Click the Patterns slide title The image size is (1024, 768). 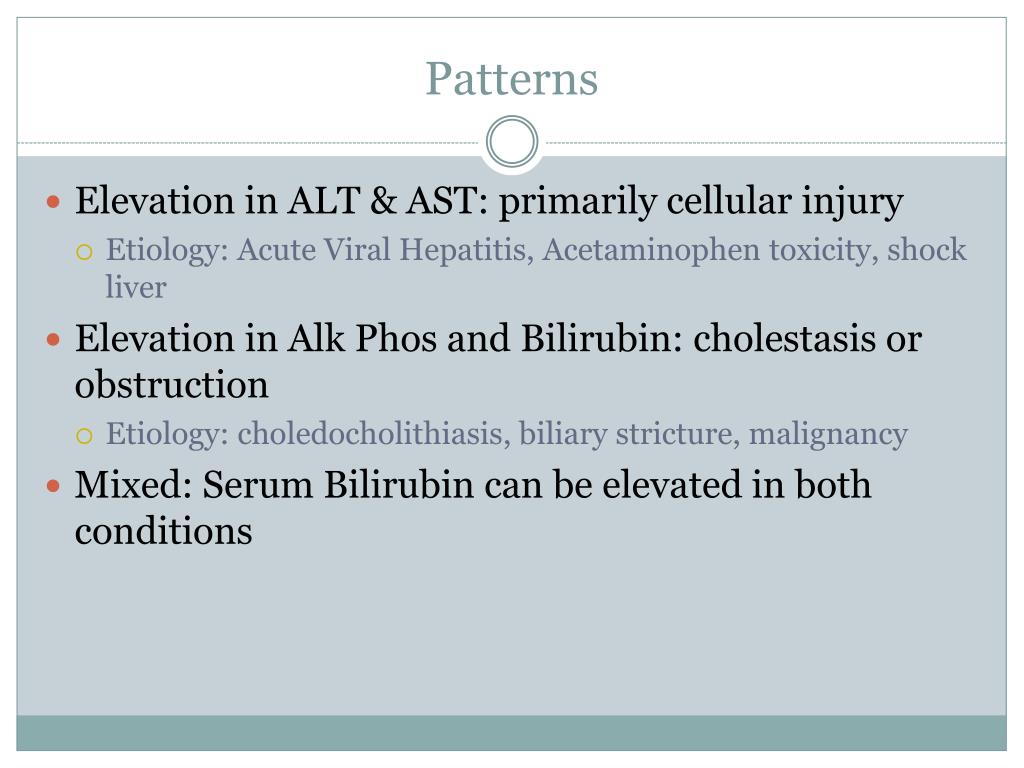(x=511, y=79)
